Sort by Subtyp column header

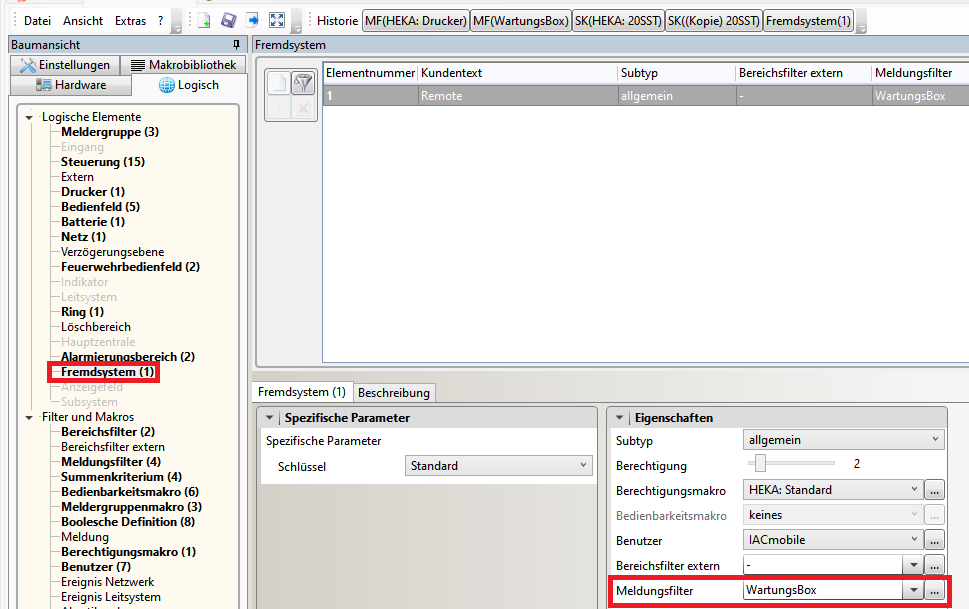677,73
